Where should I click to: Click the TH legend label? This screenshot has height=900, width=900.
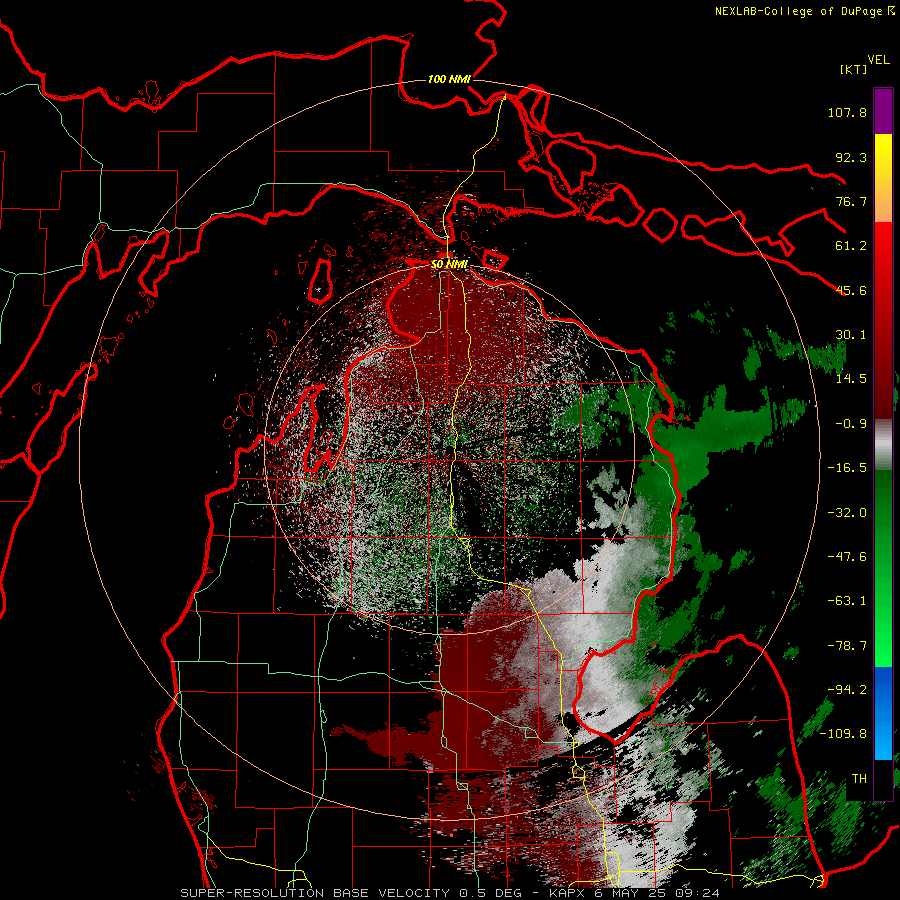tap(859, 779)
